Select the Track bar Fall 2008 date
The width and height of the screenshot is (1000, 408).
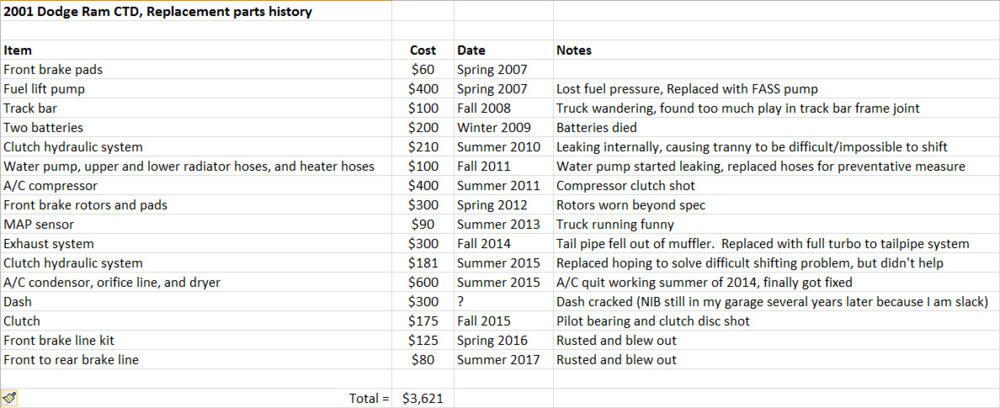484,108
